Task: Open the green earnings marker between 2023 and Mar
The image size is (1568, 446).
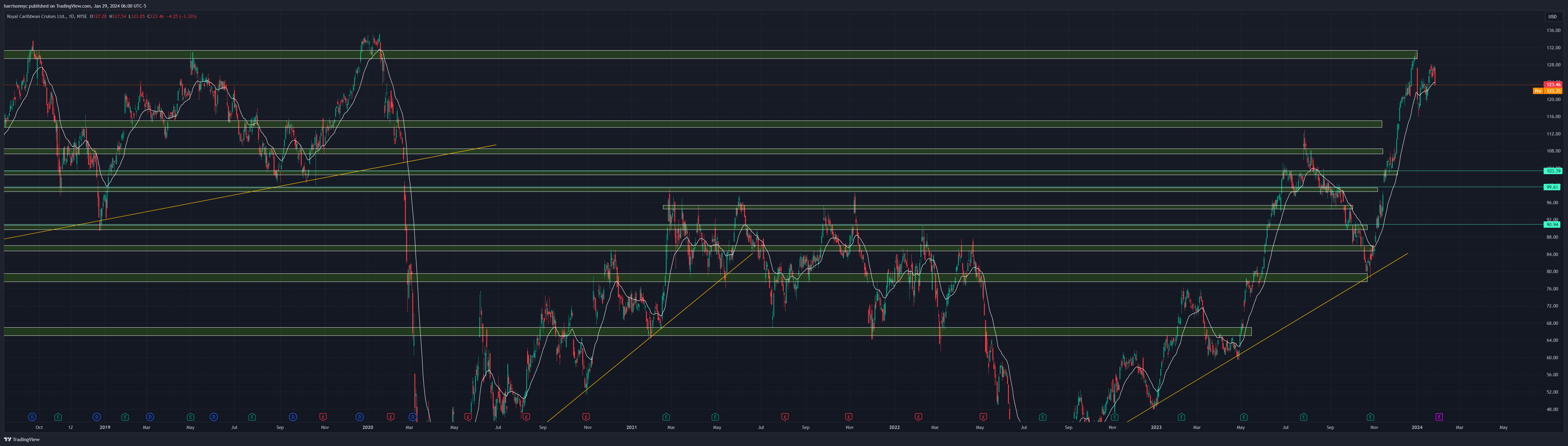Action: [1181, 417]
